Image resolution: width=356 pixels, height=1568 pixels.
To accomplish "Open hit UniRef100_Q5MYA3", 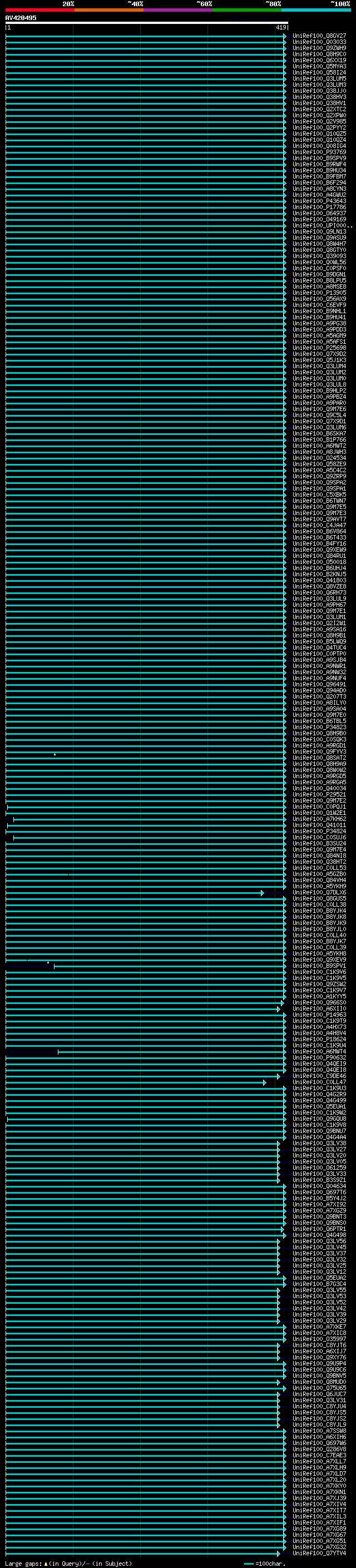I will tap(319, 66).
